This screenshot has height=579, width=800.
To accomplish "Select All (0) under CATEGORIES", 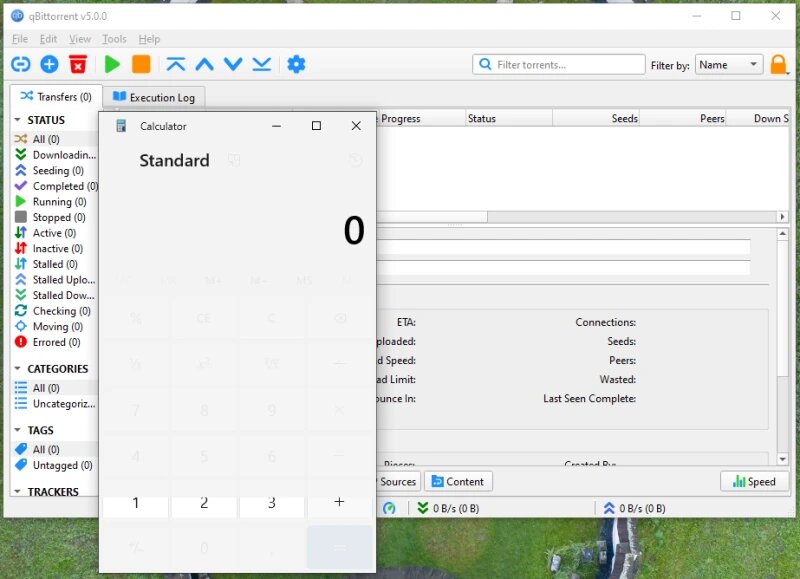I will [x=55, y=388].
